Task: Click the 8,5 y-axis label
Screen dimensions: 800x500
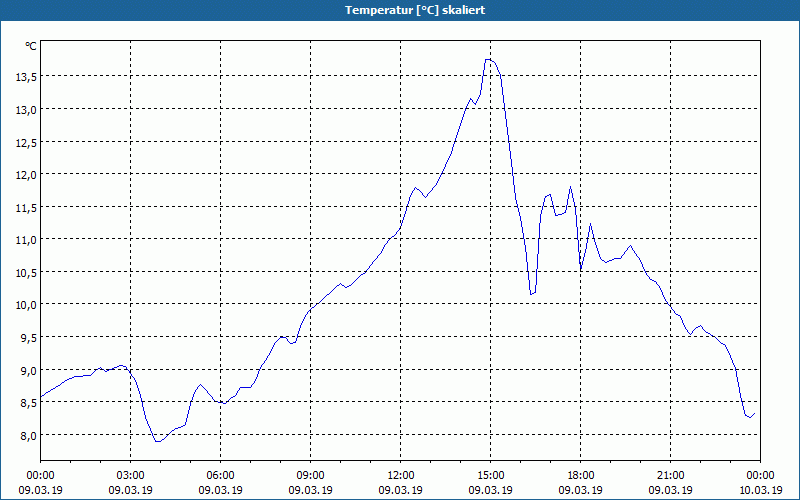Action: [x=29, y=403]
